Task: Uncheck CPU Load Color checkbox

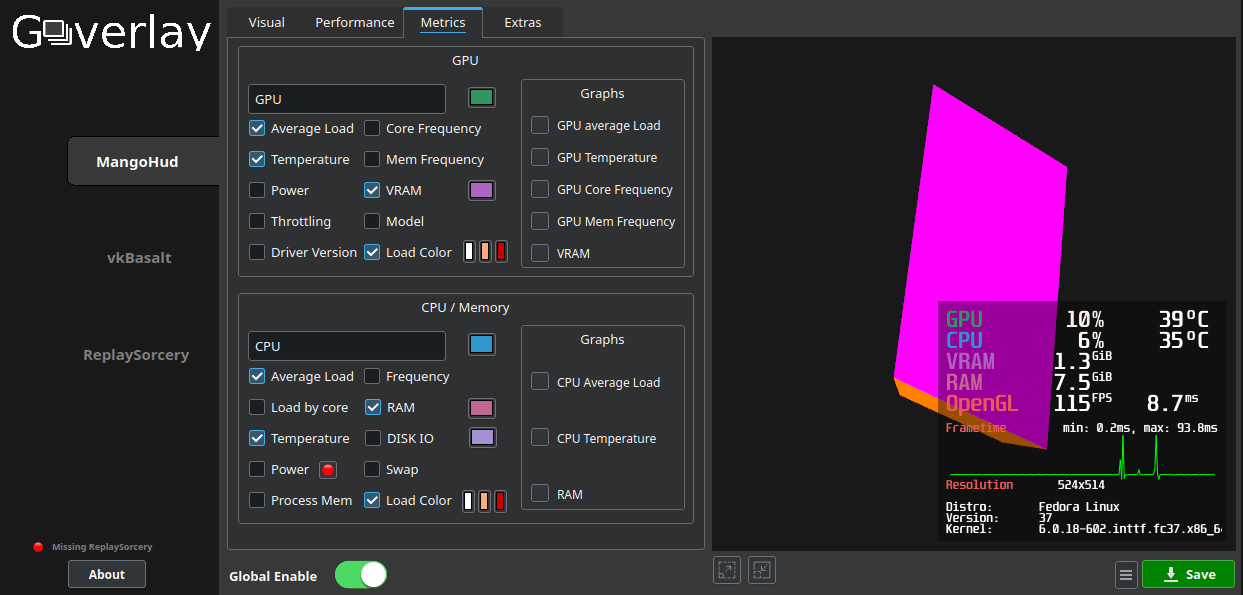Action: 372,500
